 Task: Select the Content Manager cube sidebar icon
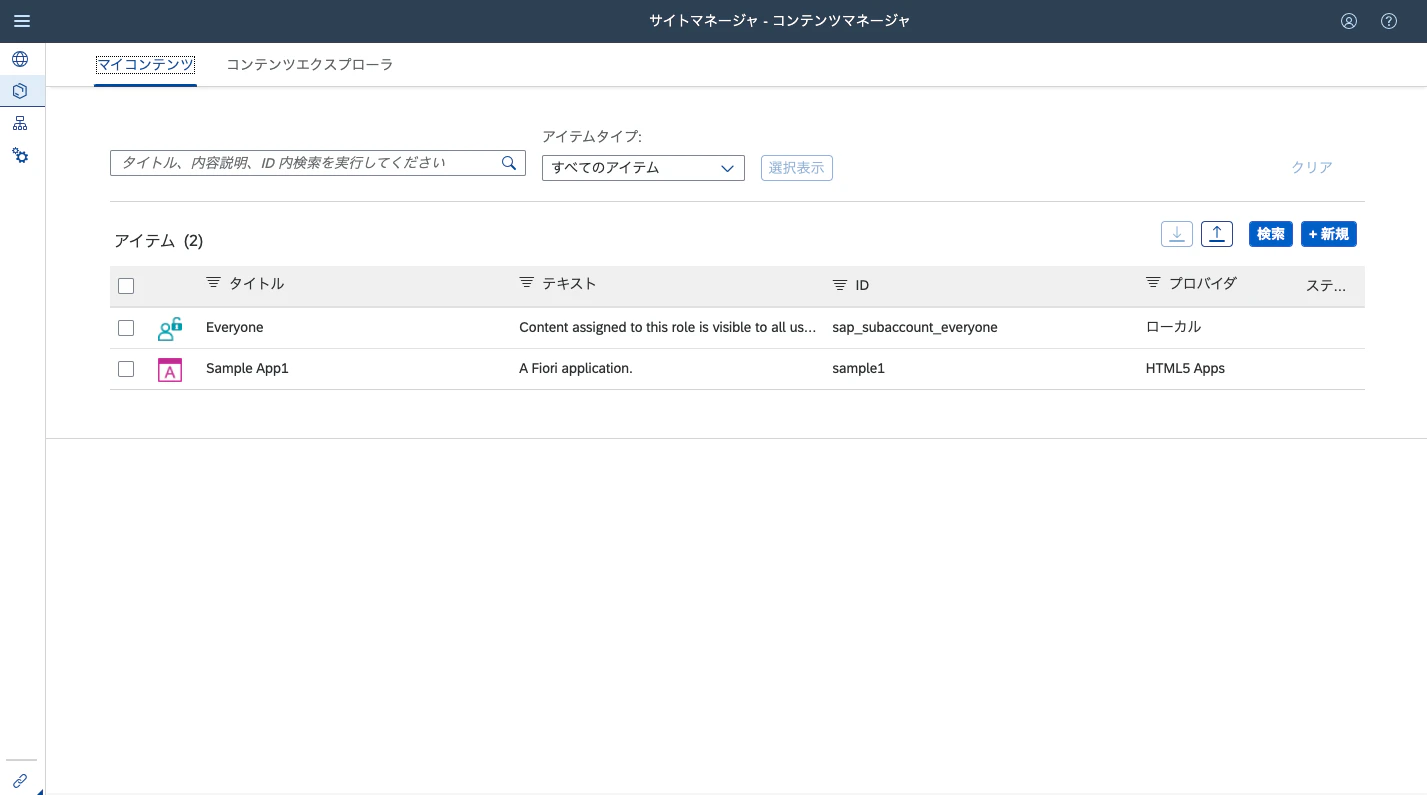pyautogui.click(x=20, y=91)
